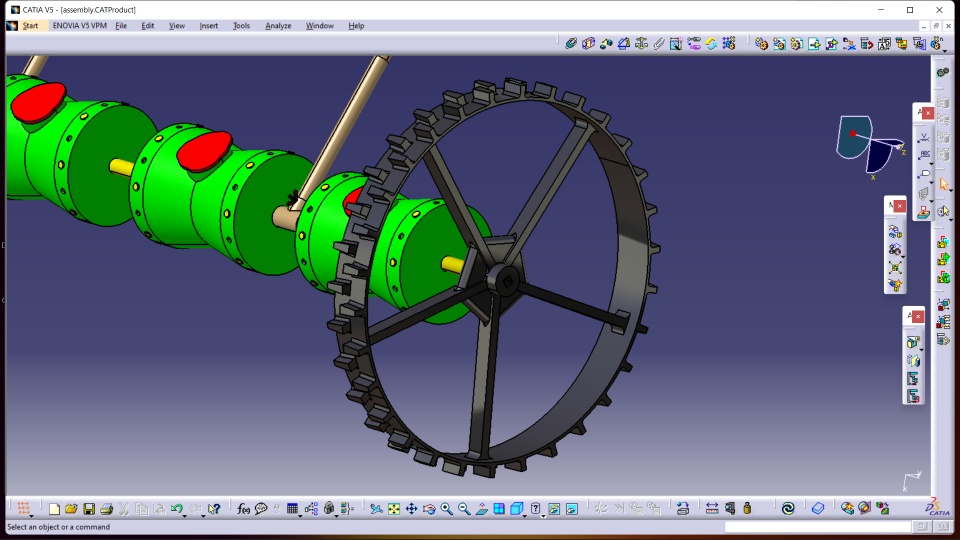Click the Change Constraint looping-arrows icon
The image size is (960, 540).
711,43
